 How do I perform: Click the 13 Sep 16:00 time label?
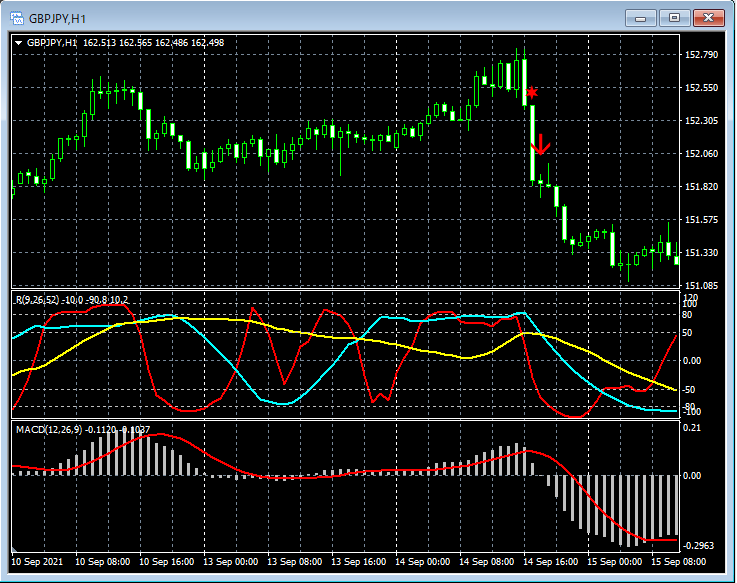pos(358,561)
